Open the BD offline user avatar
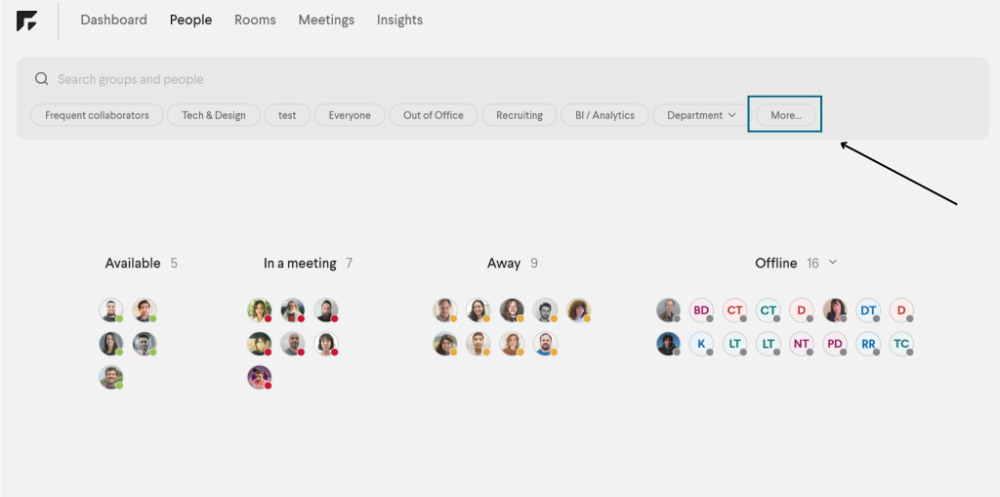 (701, 310)
